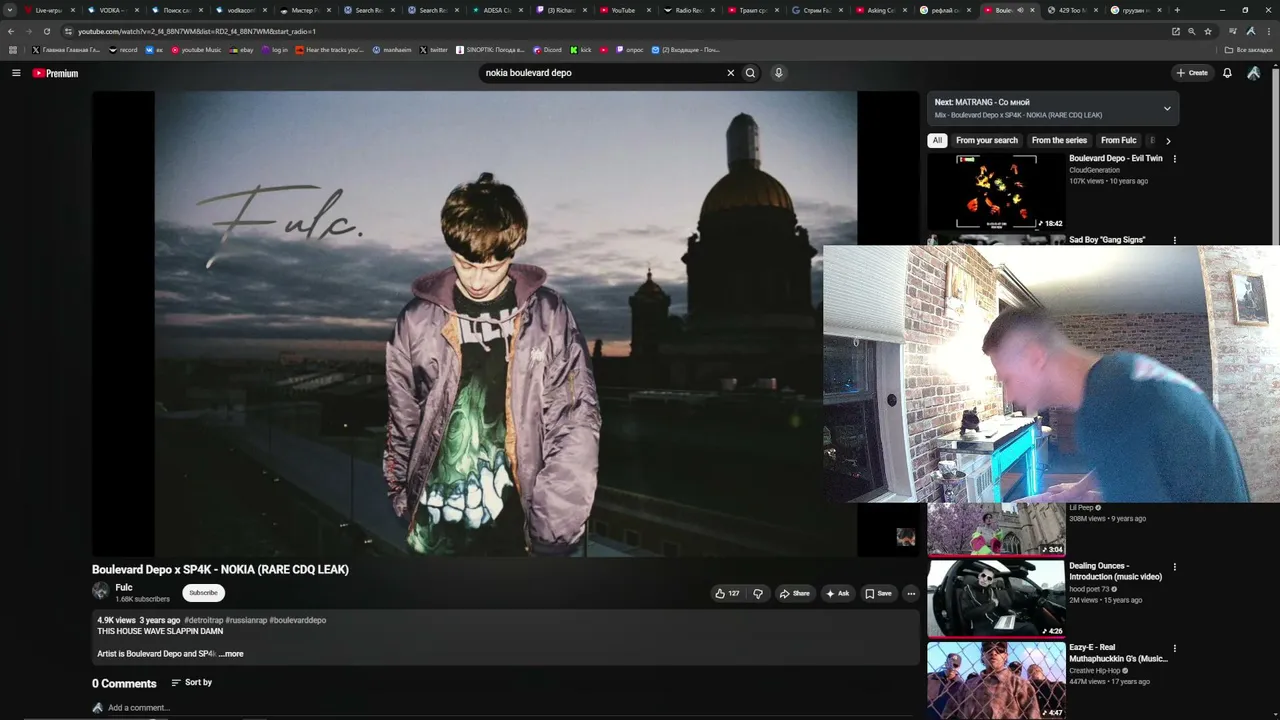The image size is (1280, 720).
Task: Open the account avatar menu on YouTube
Action: click(x=1254, y=73)
